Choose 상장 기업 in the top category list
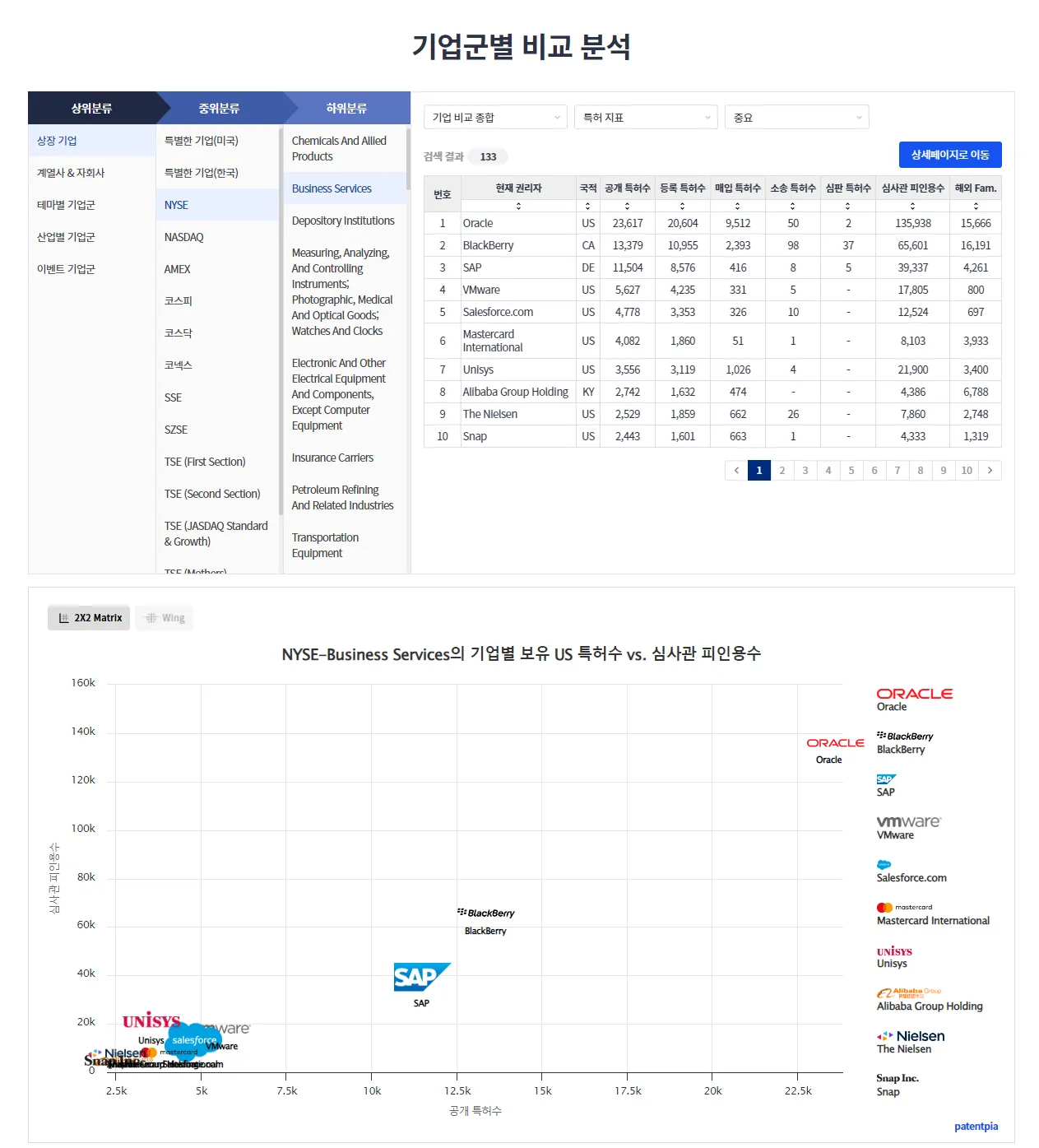This screenshot has width=1039, height=1148. [91, 141]
